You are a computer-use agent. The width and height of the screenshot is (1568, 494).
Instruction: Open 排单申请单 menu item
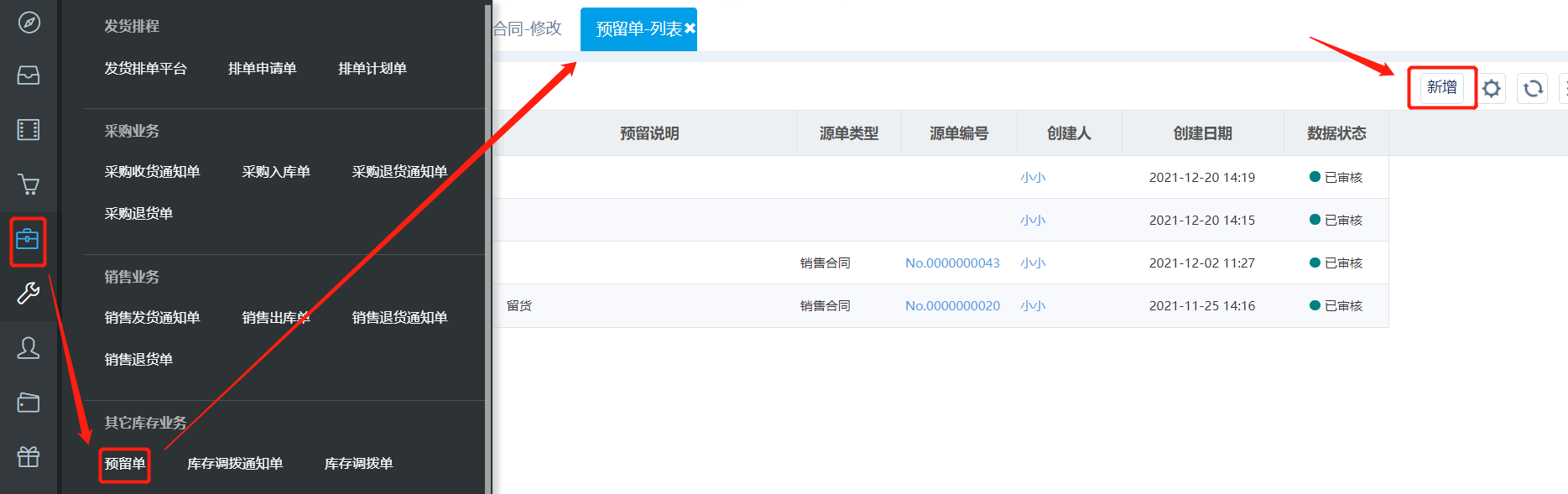pyautogui.click(x=263, y=69)
